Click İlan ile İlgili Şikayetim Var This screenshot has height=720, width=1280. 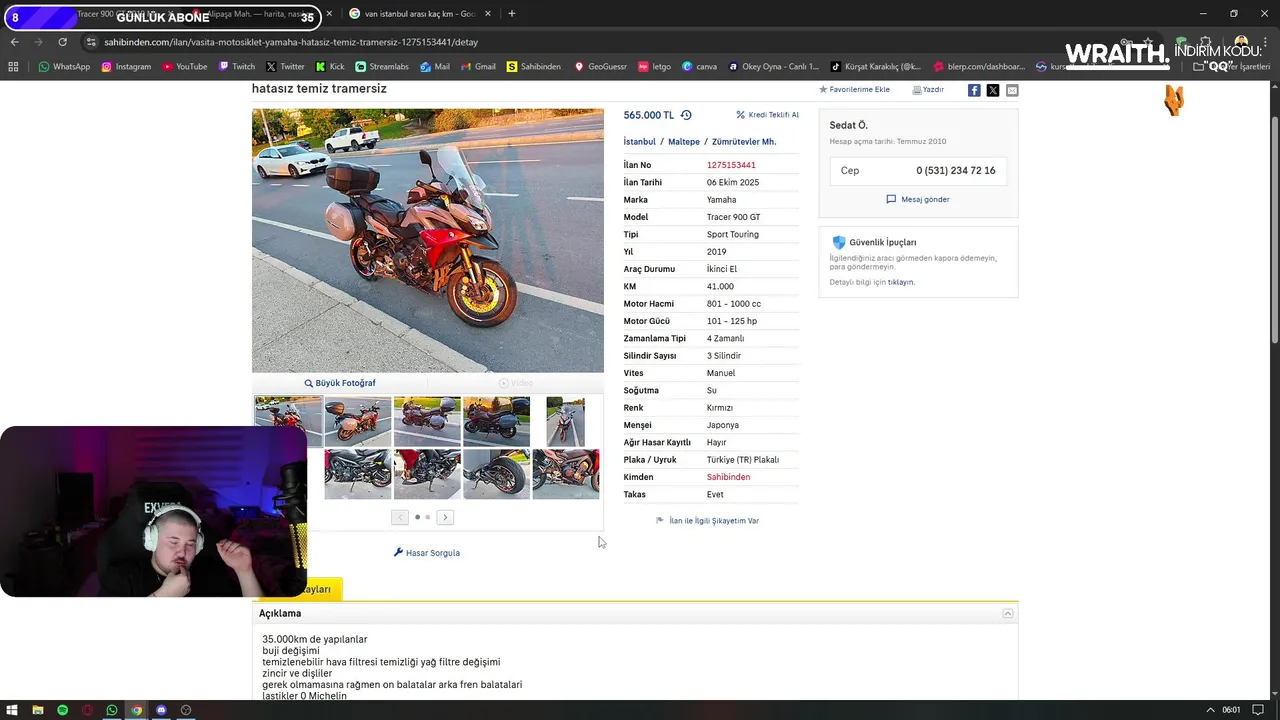(x=707, y=521)
